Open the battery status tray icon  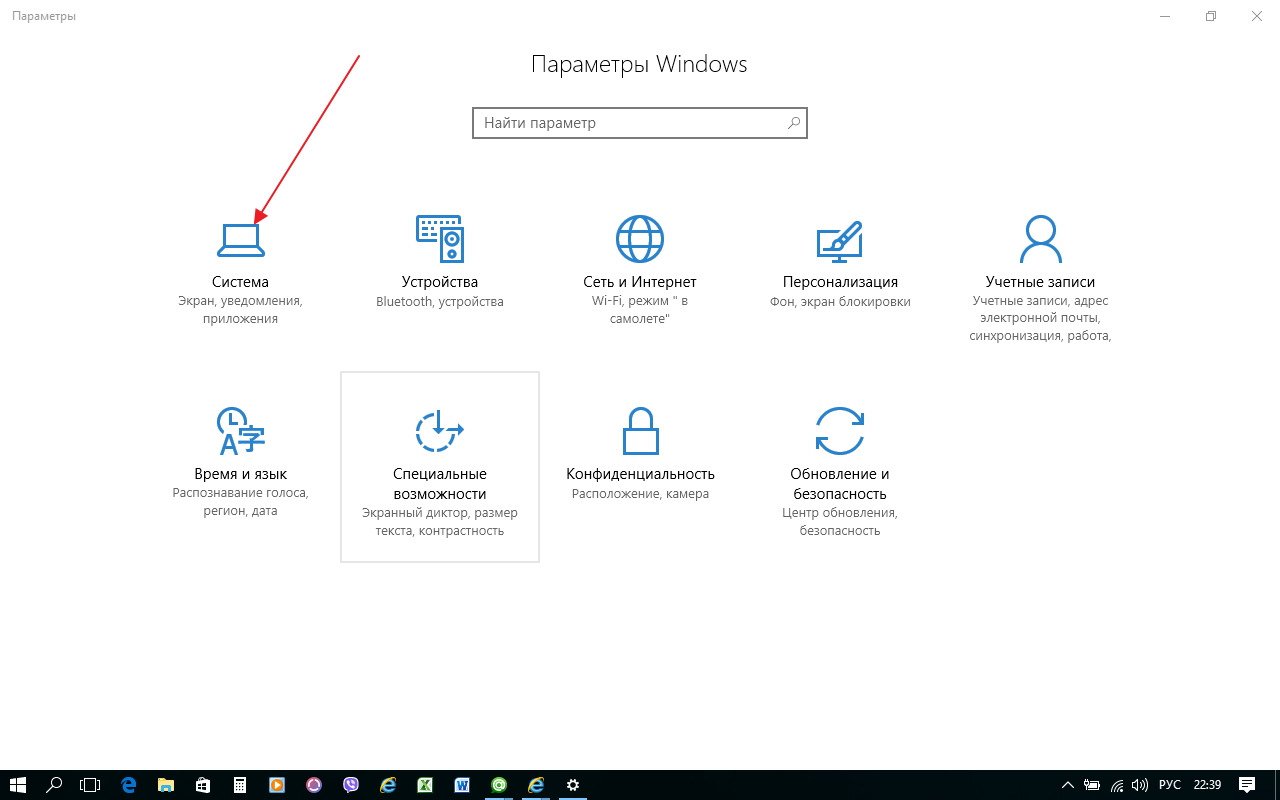point(1093,785)
